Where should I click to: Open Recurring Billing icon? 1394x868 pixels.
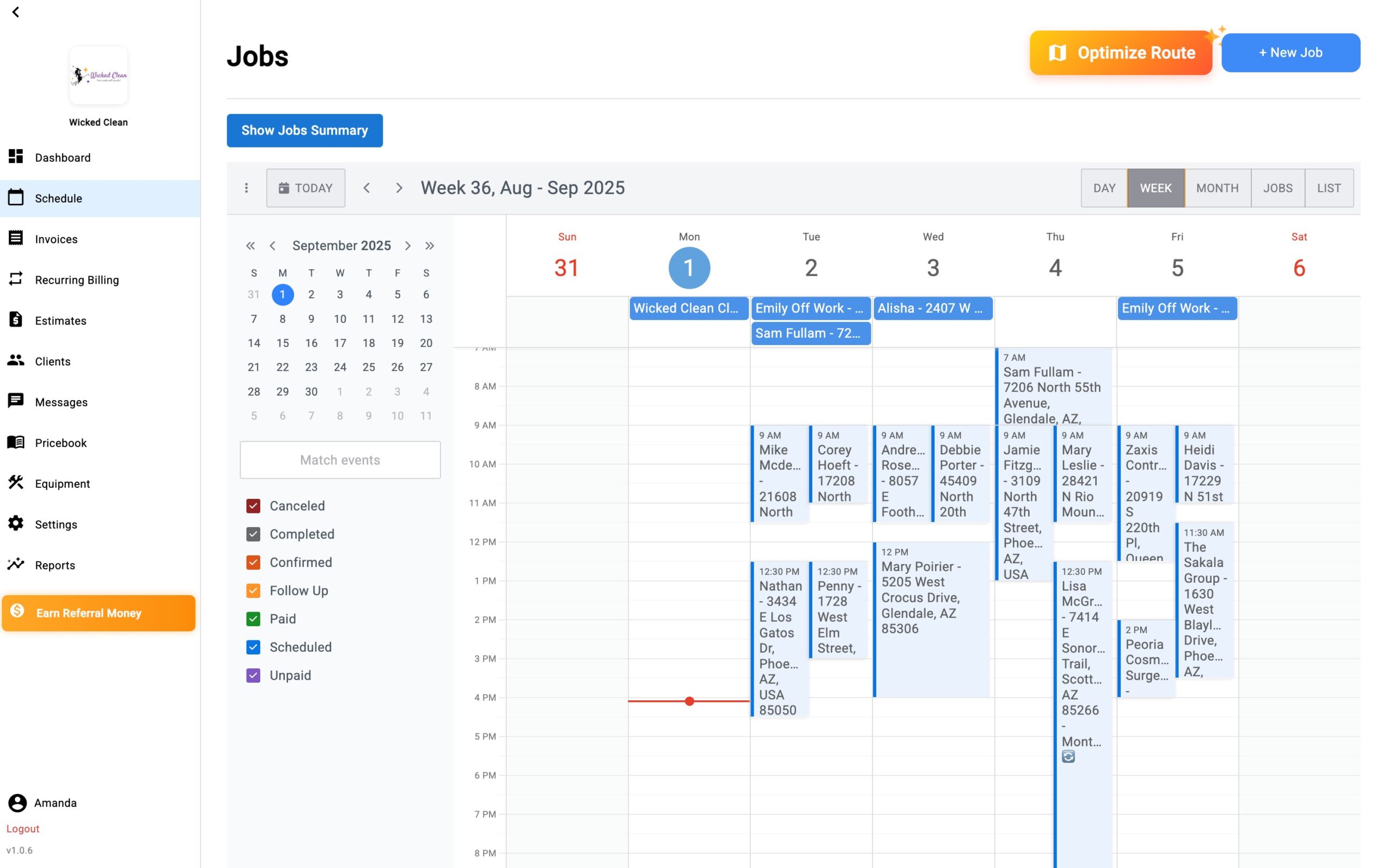coord(15,279)
